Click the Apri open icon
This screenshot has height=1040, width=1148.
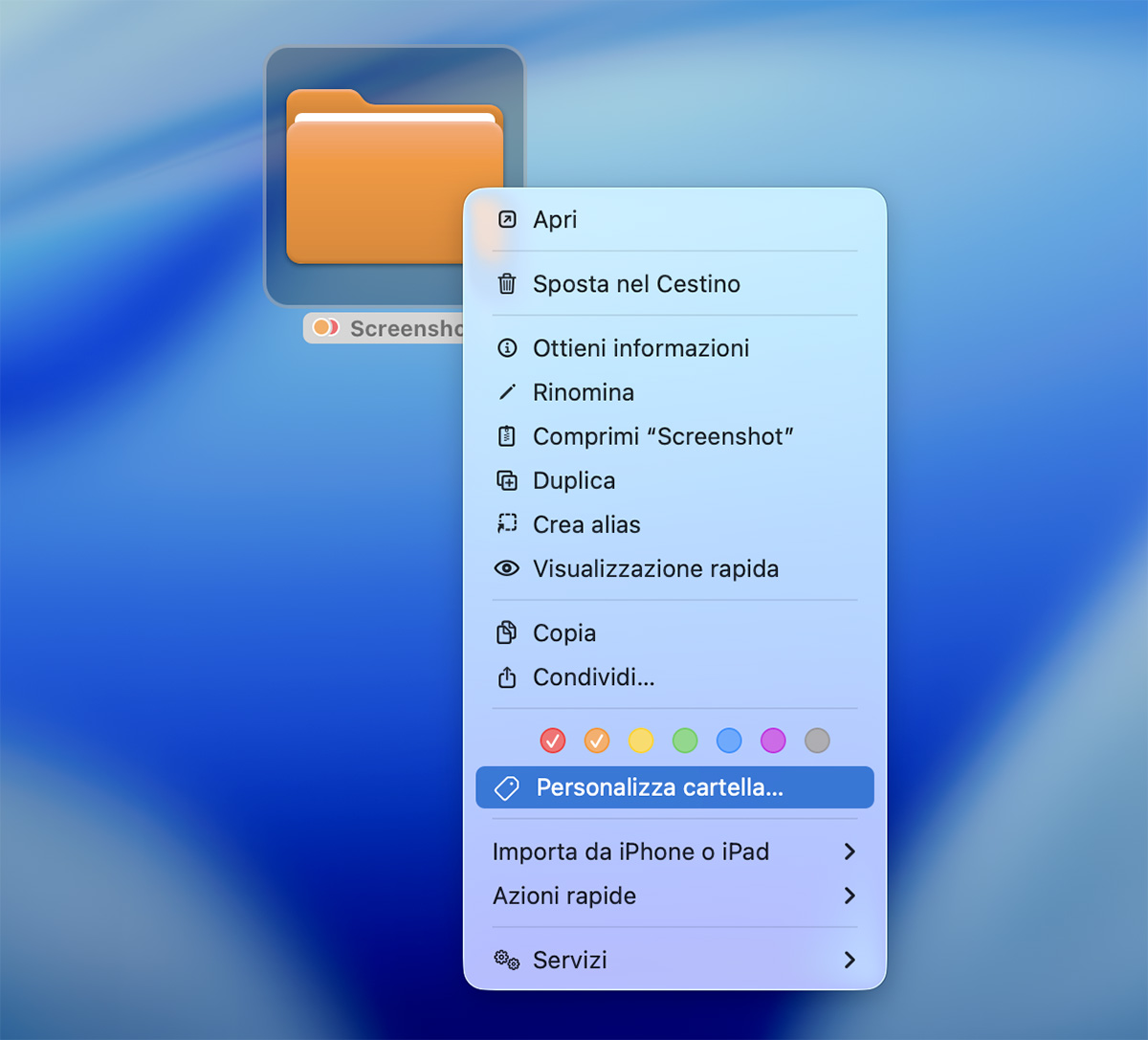pyautogui.click(x=507, y=220)
